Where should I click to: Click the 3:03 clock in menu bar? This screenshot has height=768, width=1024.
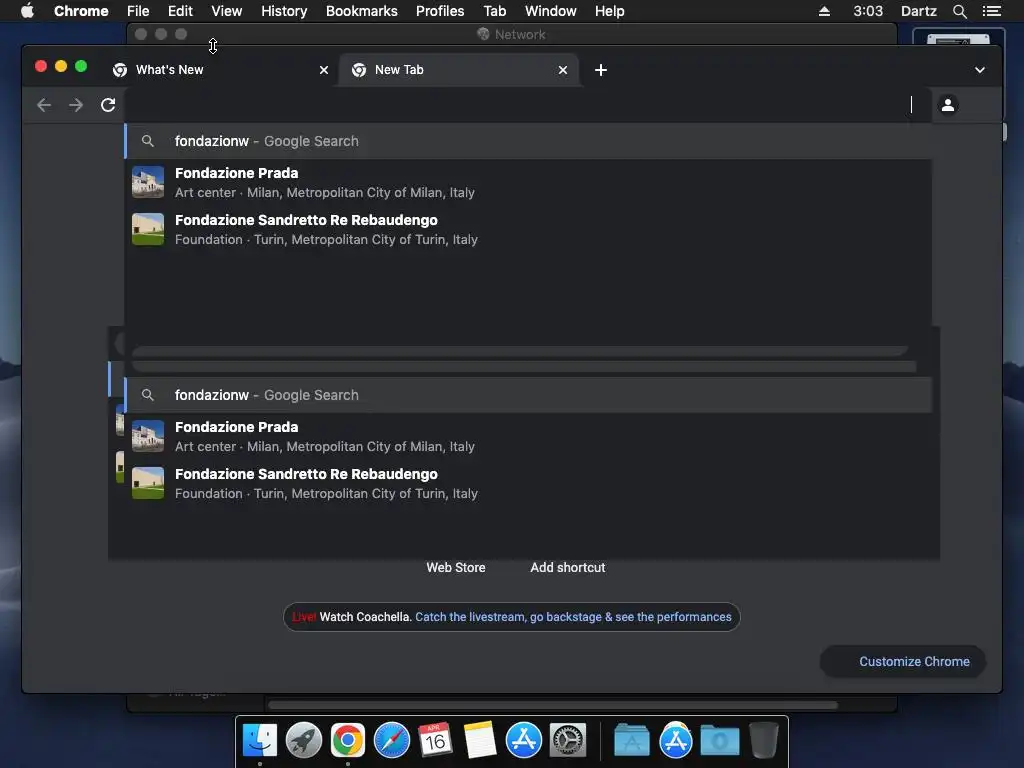coord(868,11)
